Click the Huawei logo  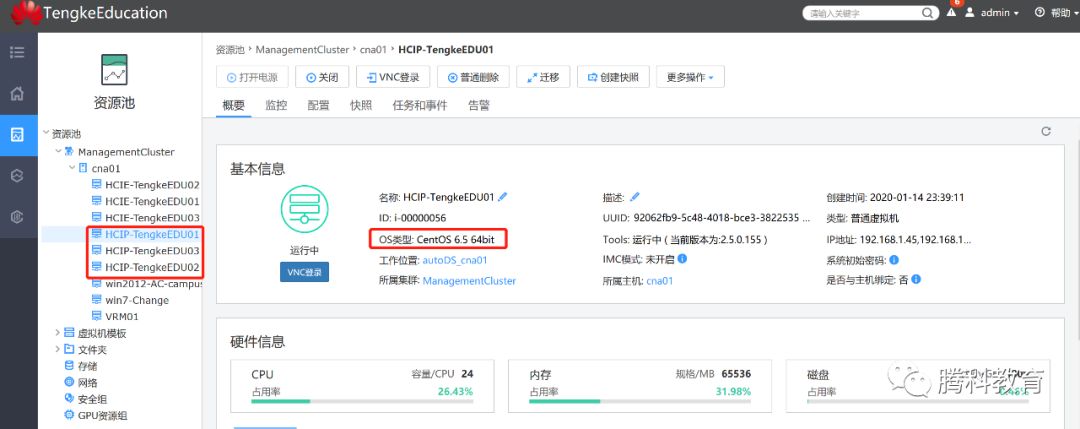click(26, 12)
